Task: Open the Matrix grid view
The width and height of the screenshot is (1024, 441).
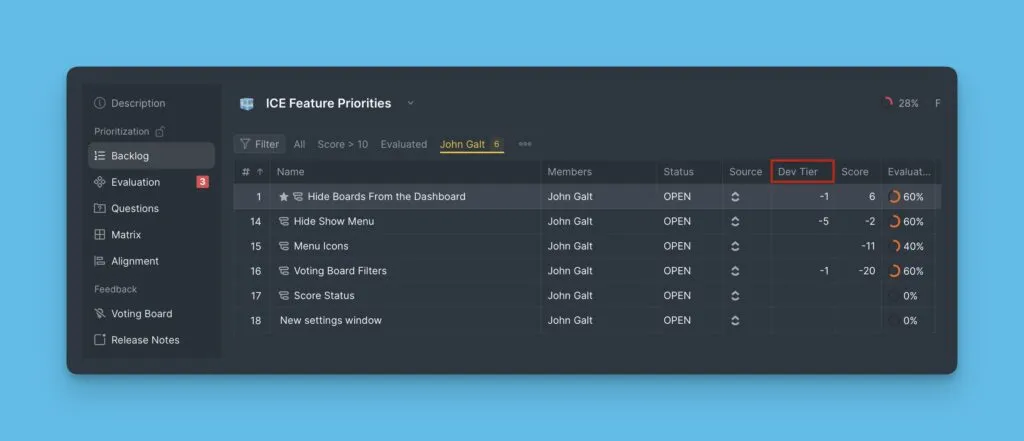Action: click(99, 235)
